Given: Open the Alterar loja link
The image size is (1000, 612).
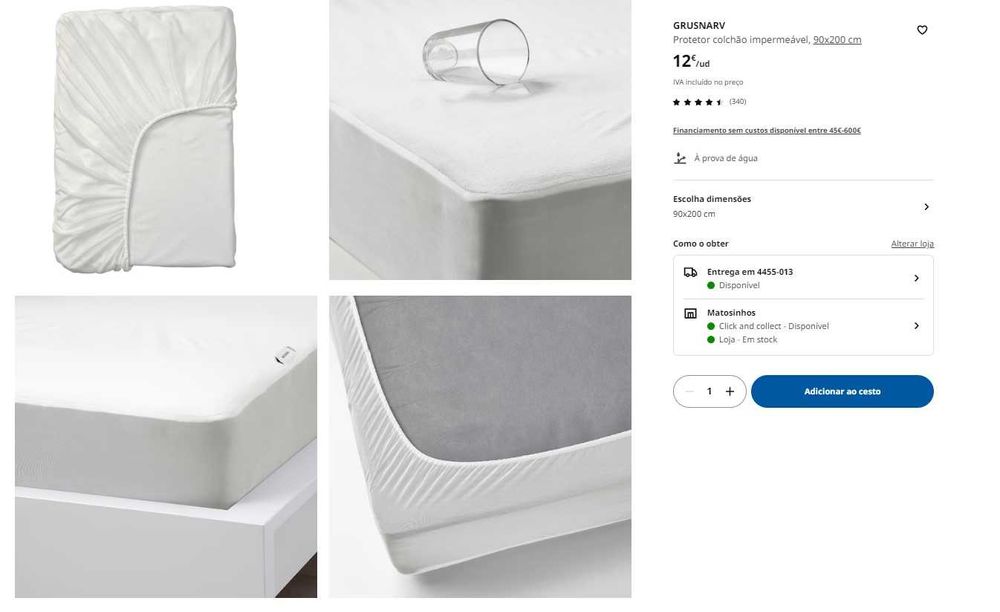Looking at the screenshot, I should [x=912, y=244].
